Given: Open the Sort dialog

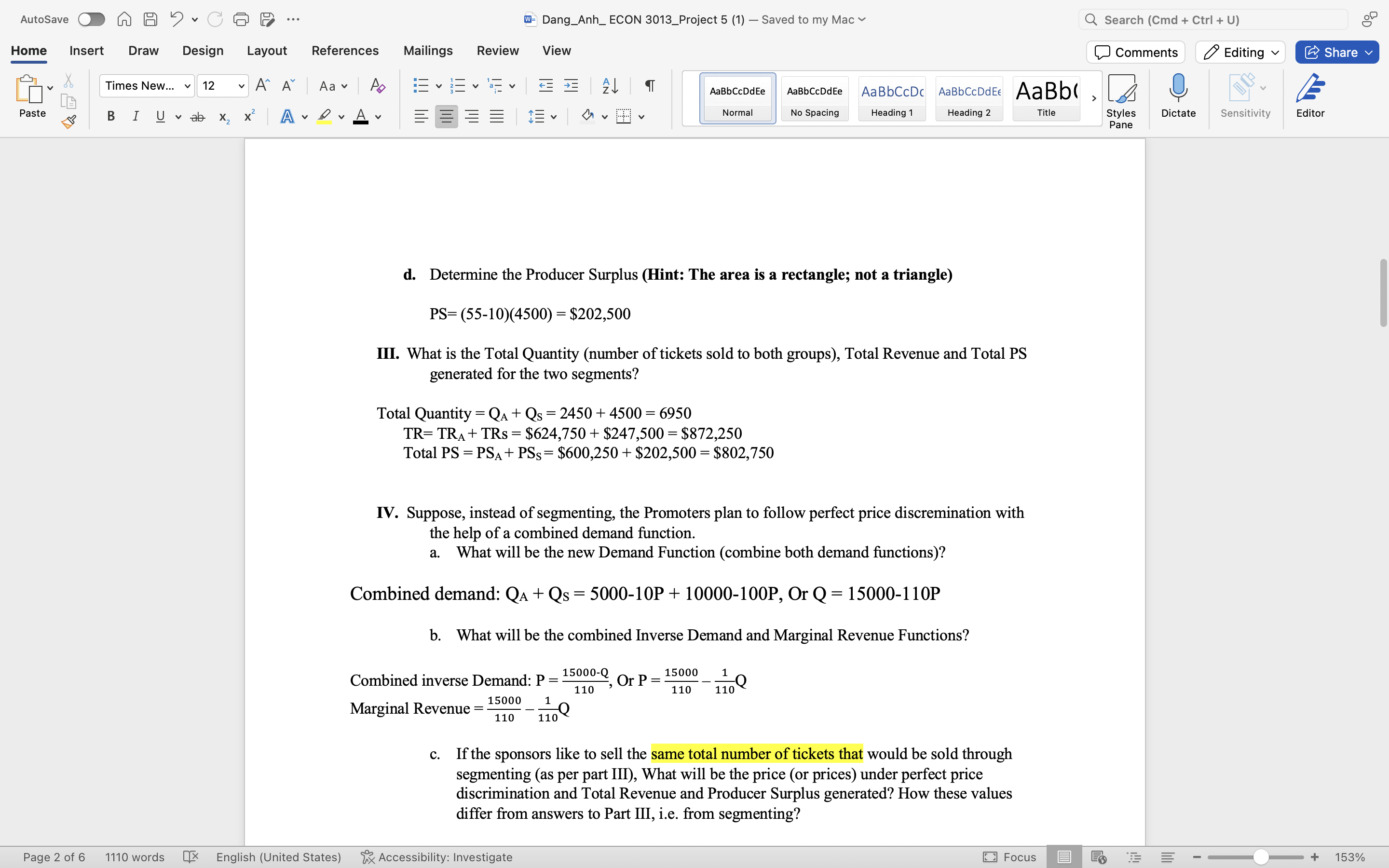Looking at the screenshot, I should click(x=610, y=85).
